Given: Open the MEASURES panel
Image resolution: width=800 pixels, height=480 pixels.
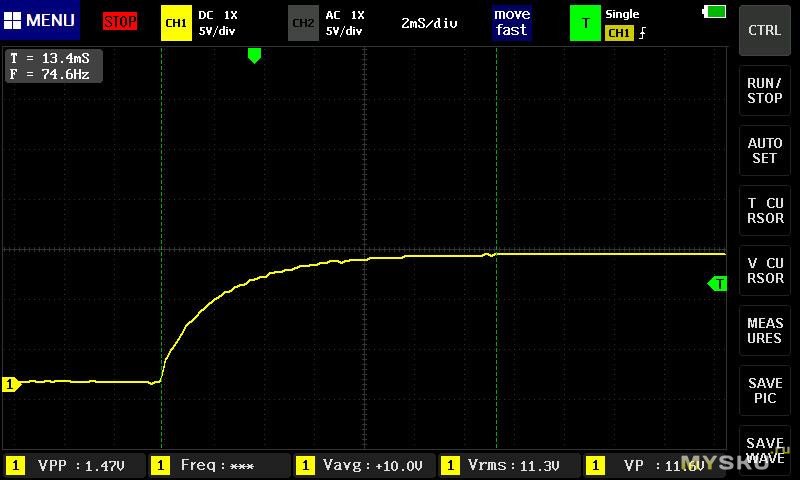Looking at the screenshot, I should point(765,331).
